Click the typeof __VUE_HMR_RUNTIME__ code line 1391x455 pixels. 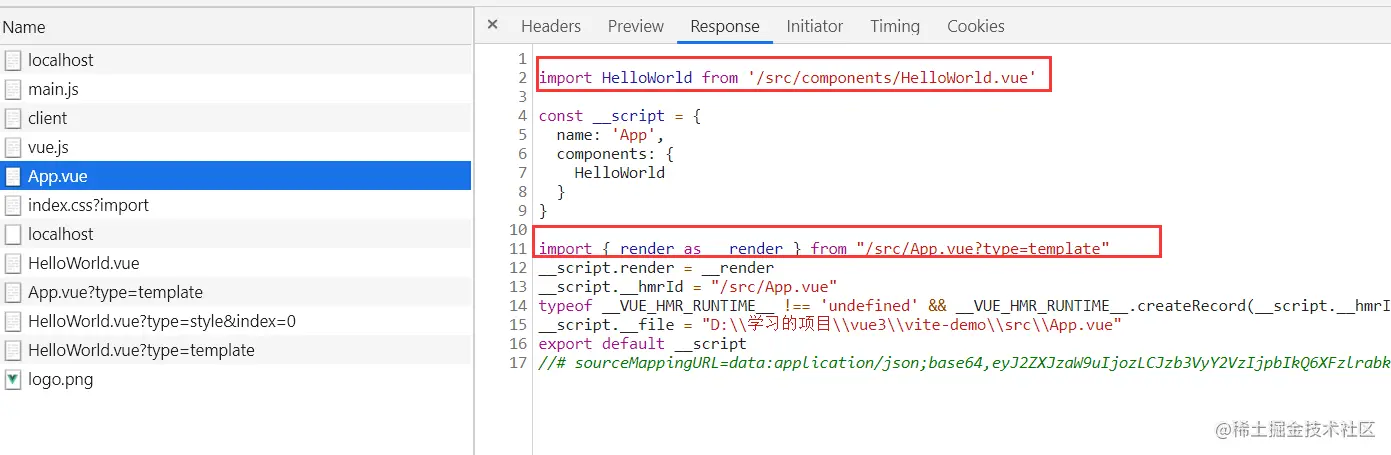pyautogui.click(x=964, y=305)
